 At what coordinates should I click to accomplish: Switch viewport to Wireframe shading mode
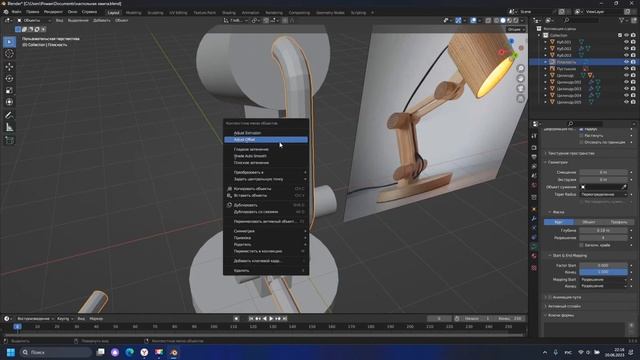[x=496, y=20]
